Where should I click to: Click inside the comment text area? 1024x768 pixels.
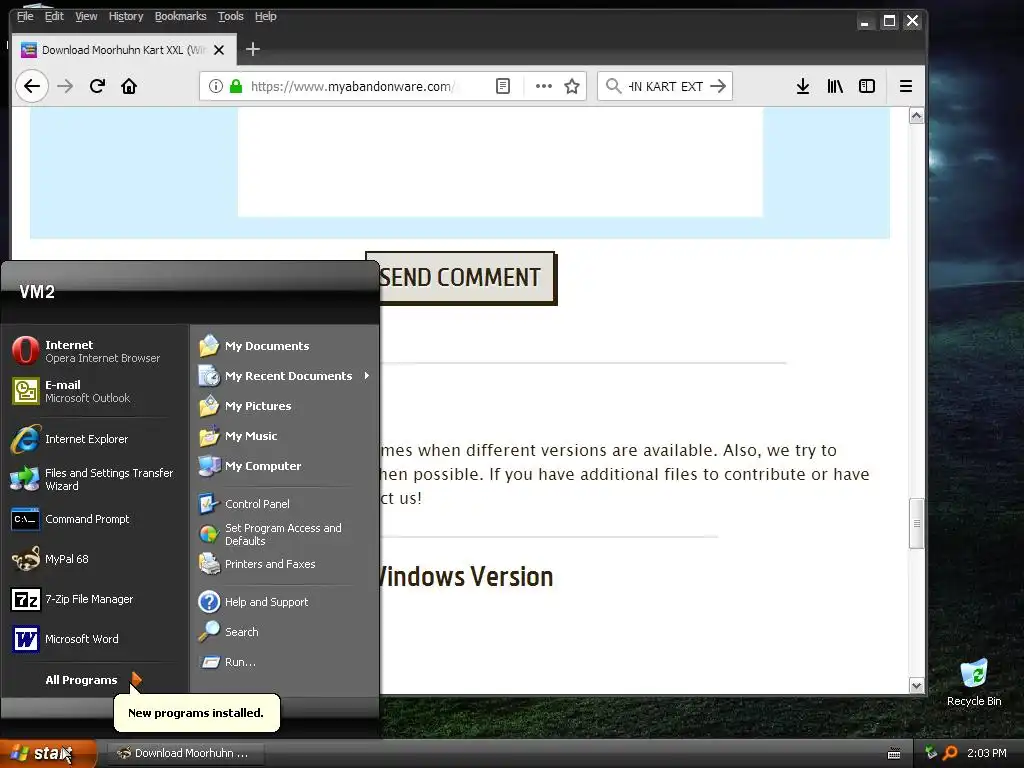(x=500, y=161)
